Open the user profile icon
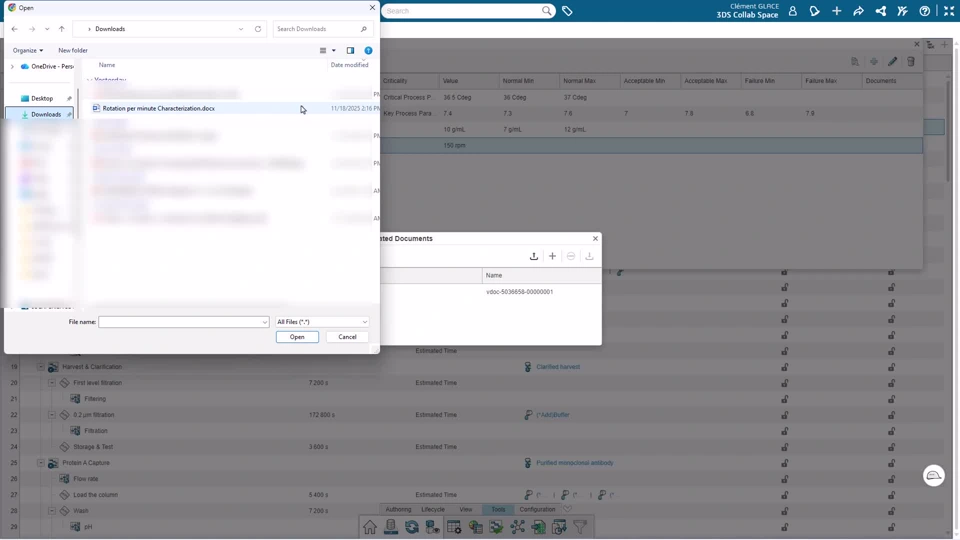Image resolution: width=960 pixels, height=540 pixels. [x=793, y=11]
